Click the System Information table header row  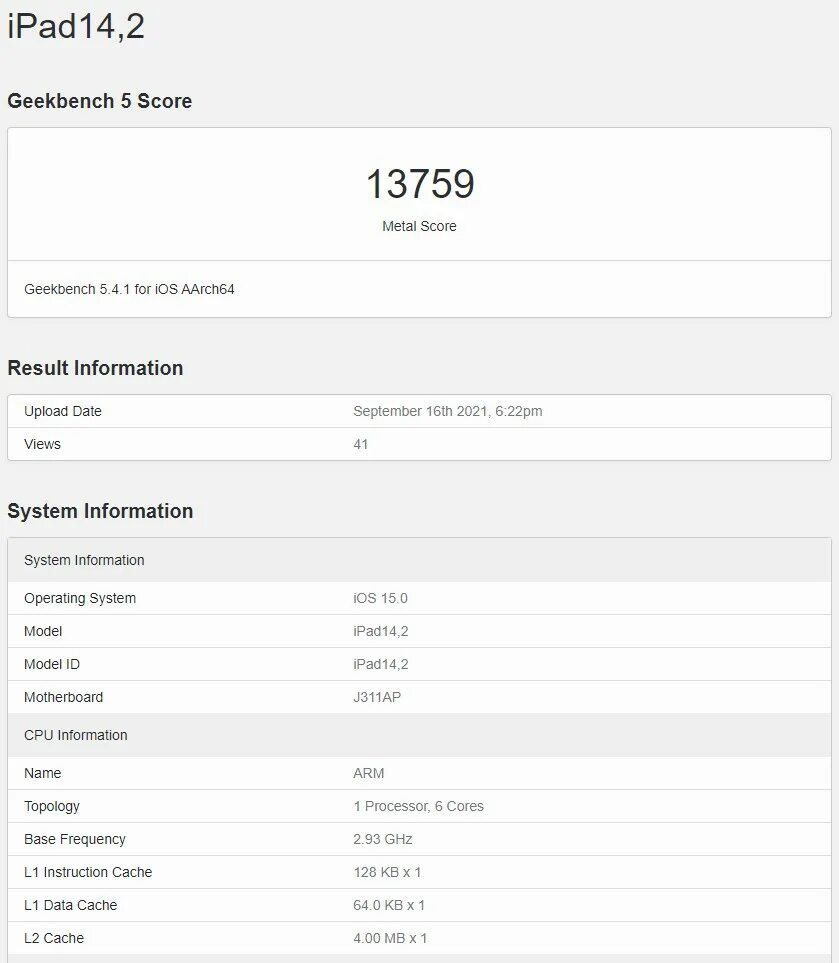click(420, 560)
